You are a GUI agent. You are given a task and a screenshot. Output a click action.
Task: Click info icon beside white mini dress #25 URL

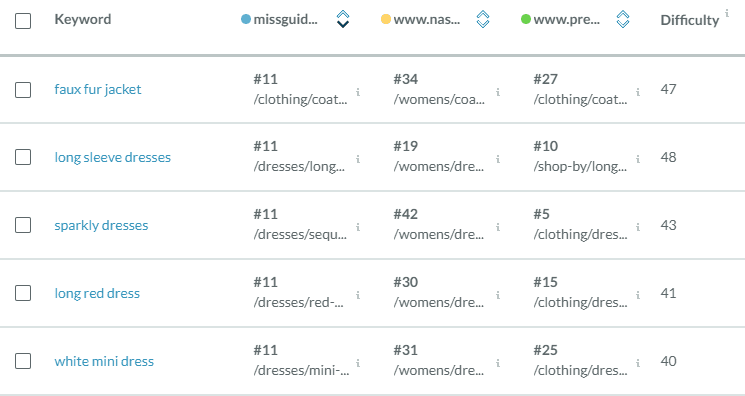(638, 363)
